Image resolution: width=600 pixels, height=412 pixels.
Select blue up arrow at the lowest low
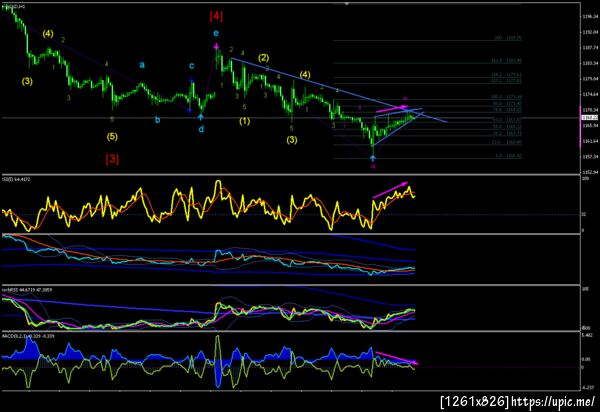[373, 157]
